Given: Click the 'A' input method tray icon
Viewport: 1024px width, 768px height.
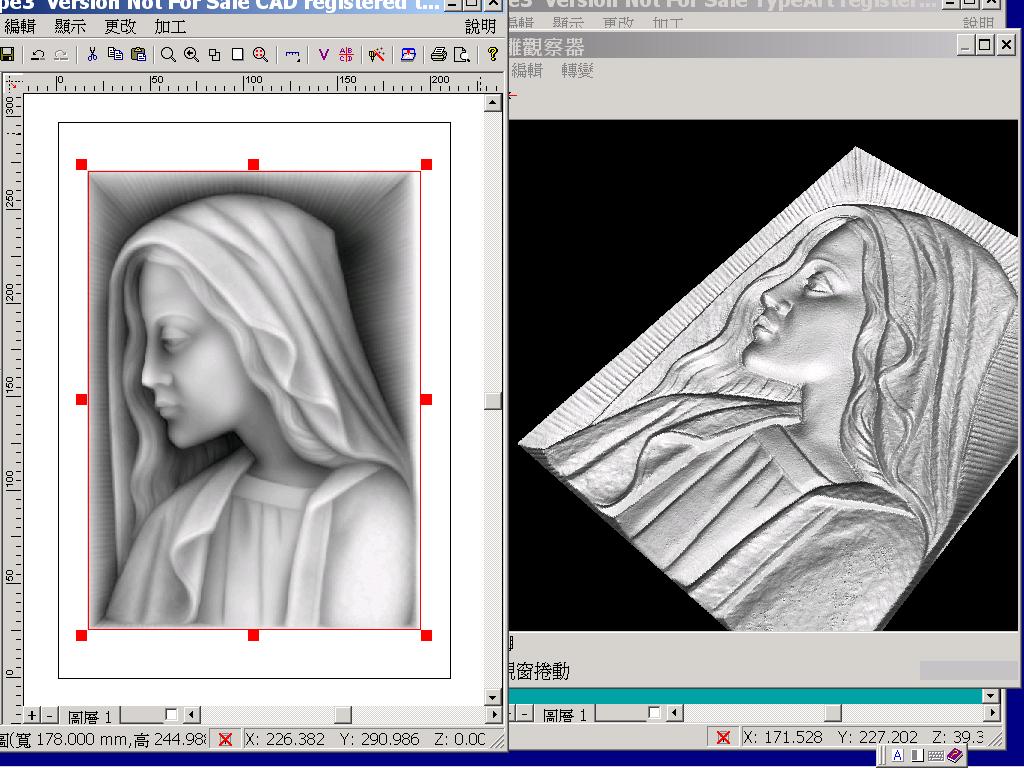Looking at the screenshot, I should click(898, 756).
